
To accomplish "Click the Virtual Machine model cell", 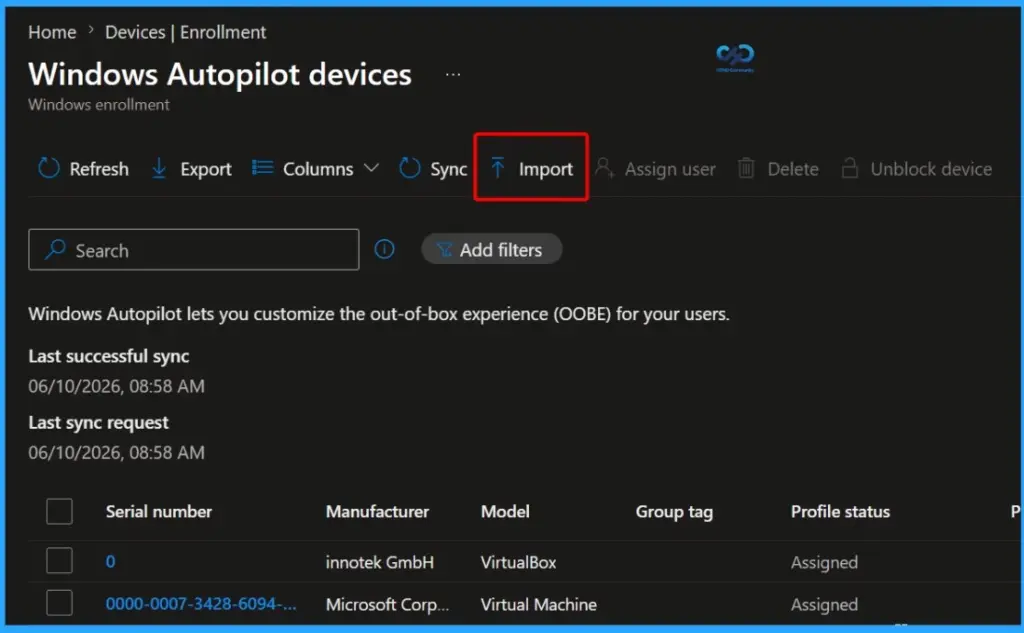I will pyautogui.click(x=539, y=604).
